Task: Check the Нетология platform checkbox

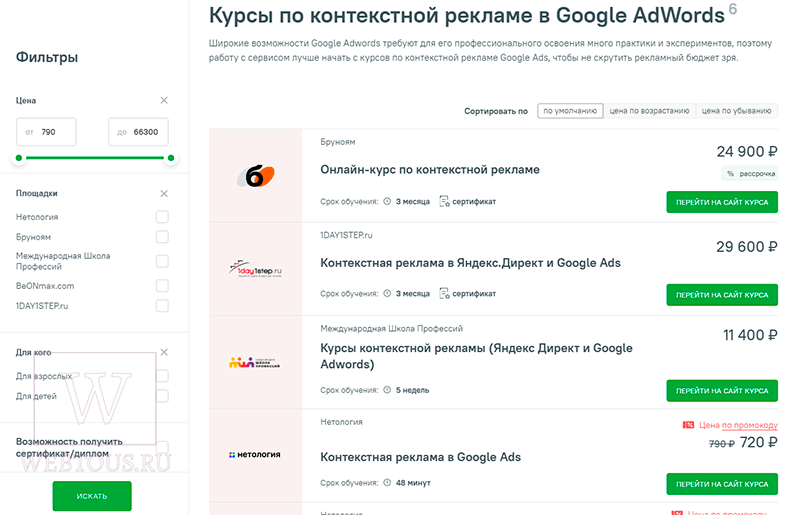Action: tap(162, 217)
